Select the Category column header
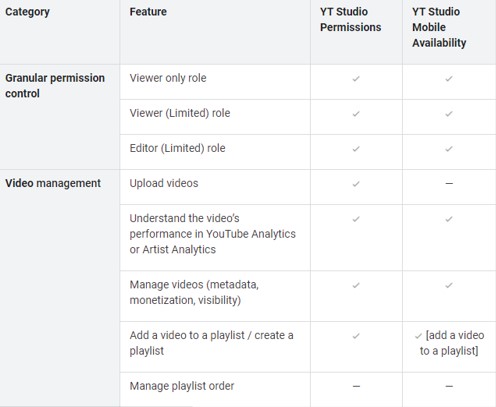 click(x=27, y=12)
